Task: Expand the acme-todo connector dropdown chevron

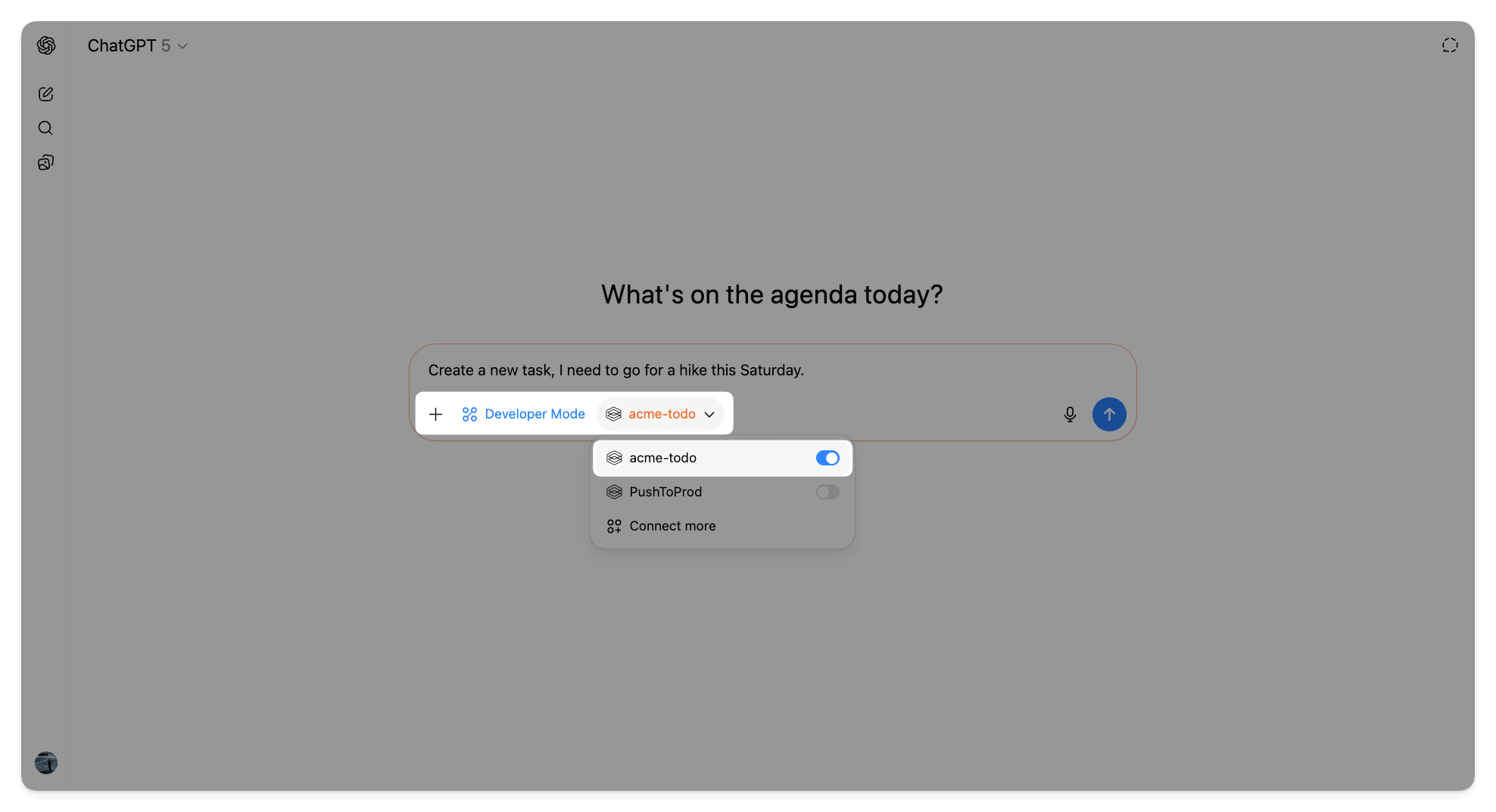Action: click(709, 414)
